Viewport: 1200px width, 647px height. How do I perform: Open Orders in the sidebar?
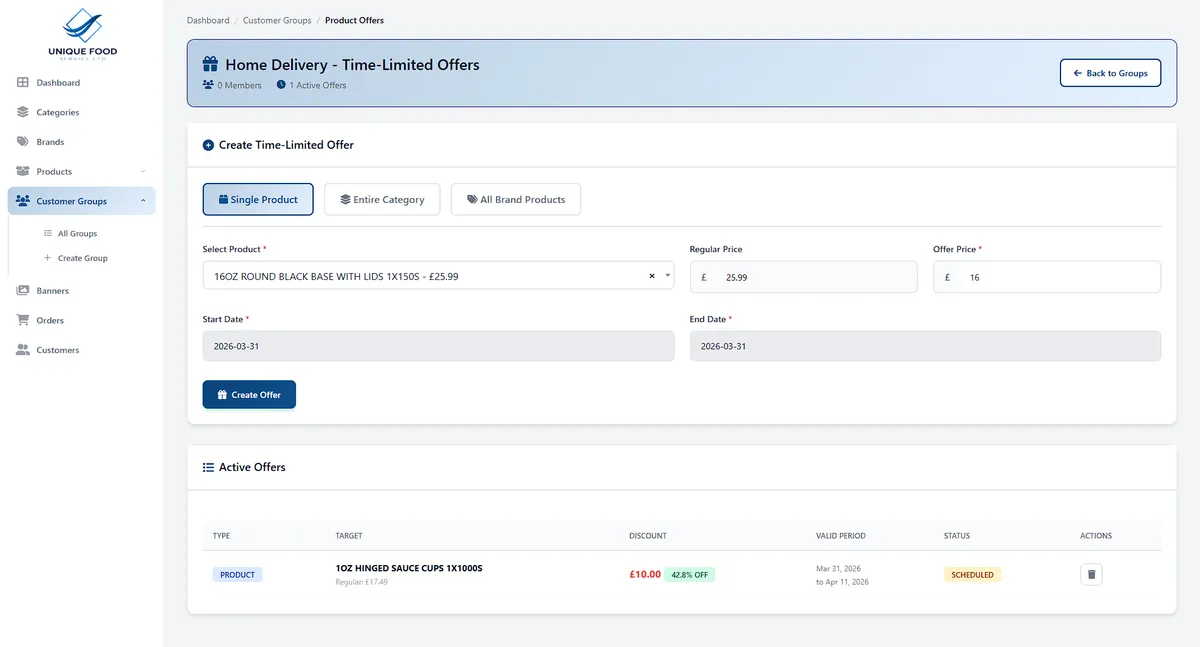(82, 320)
